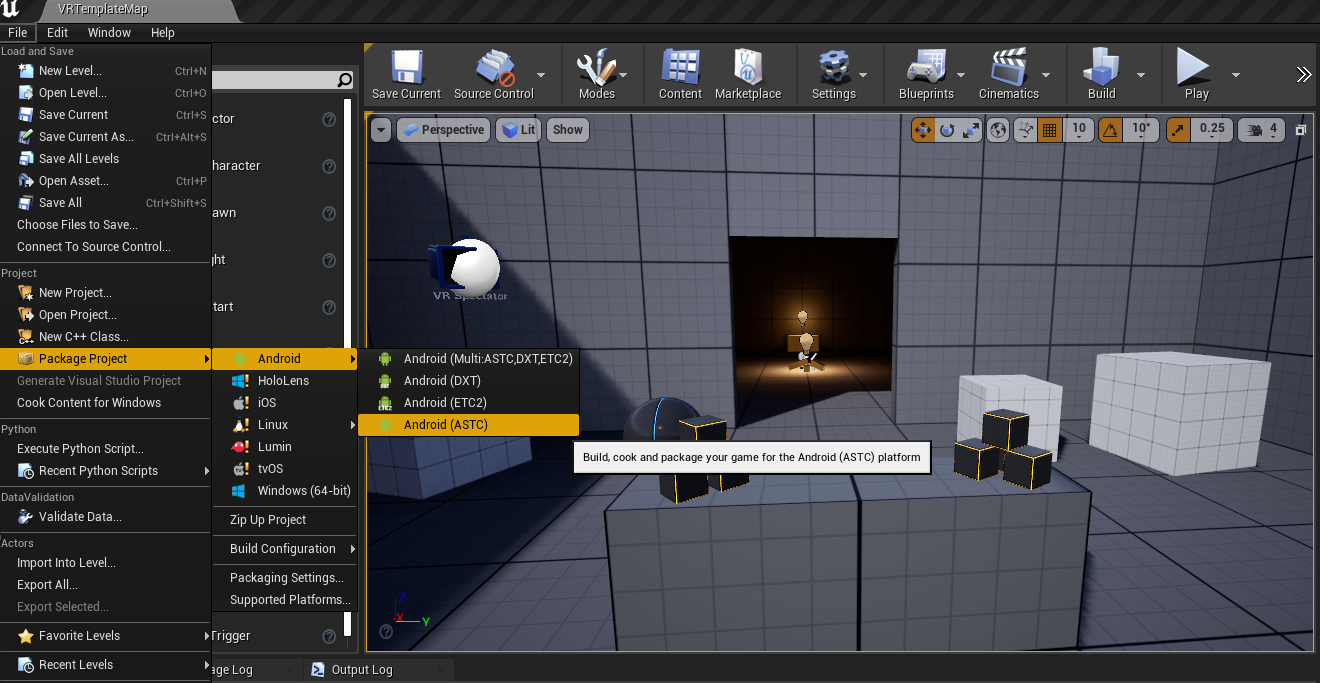The width and height of the screenshot is (1320, 683).
Task: Click the Save Current toolbar icon
Action: point(406,75)
